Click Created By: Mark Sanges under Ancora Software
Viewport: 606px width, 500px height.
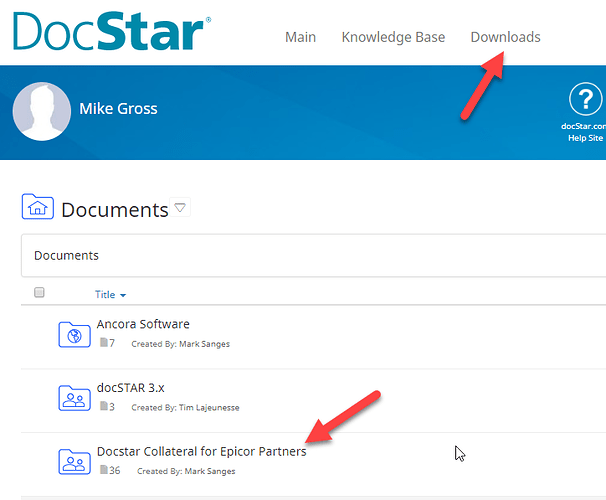click(x=180, y=344)
